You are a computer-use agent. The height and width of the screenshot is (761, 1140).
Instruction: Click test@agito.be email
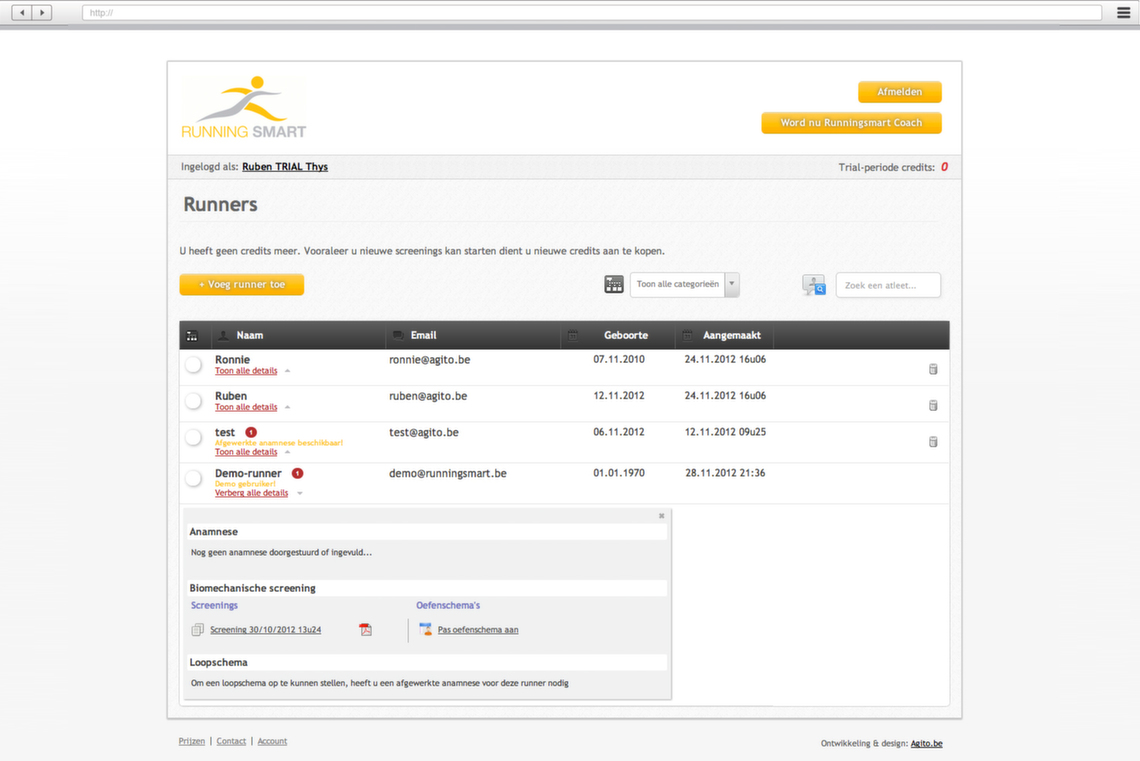coord(424,432)
